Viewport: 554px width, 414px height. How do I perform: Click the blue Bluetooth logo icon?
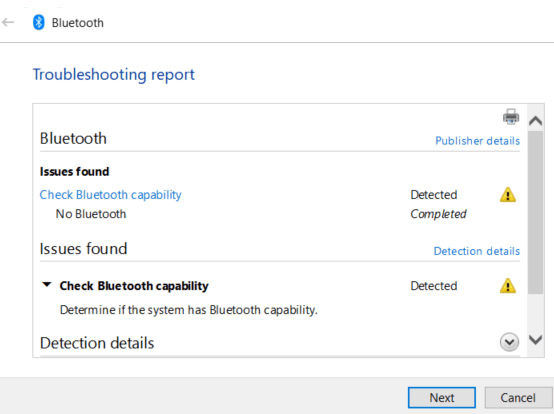pos(39,23)
